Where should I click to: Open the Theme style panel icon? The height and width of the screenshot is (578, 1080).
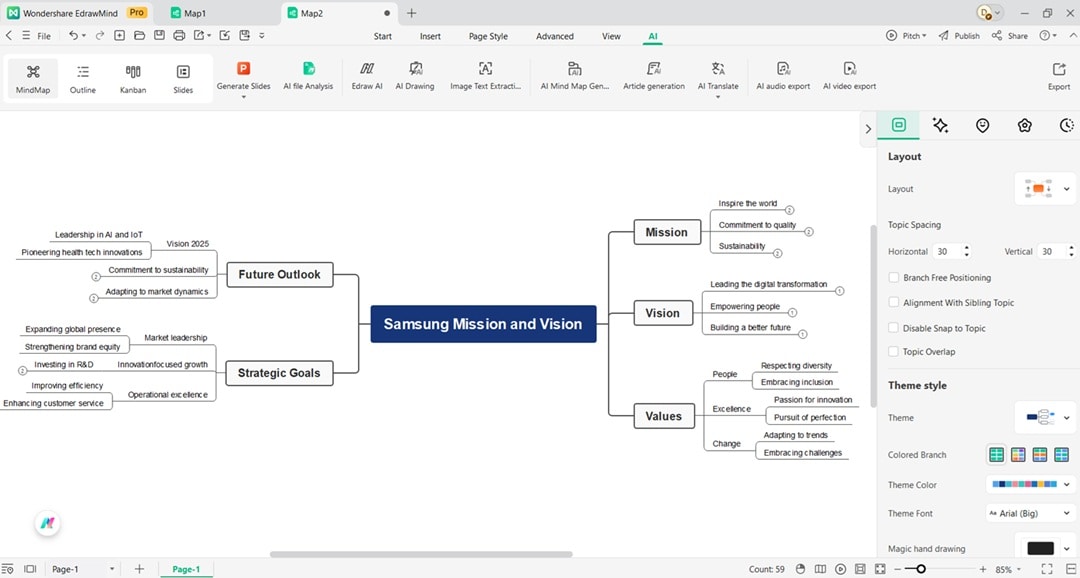tap(940, 125)
